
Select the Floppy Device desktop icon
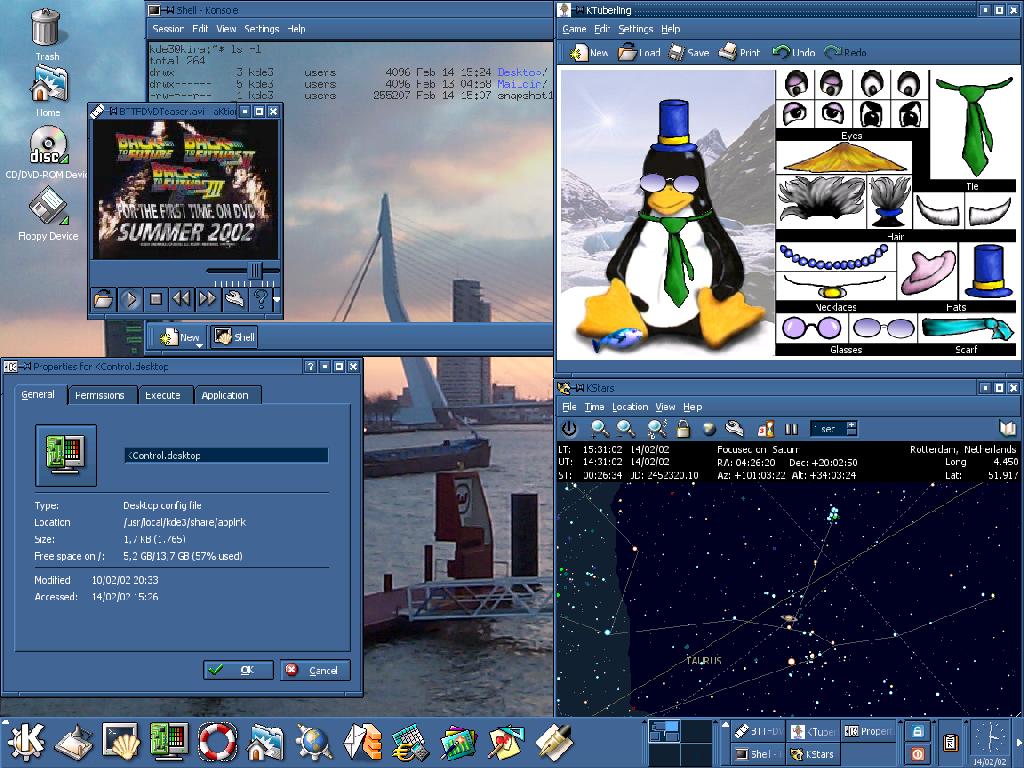(x=48, y=213)
